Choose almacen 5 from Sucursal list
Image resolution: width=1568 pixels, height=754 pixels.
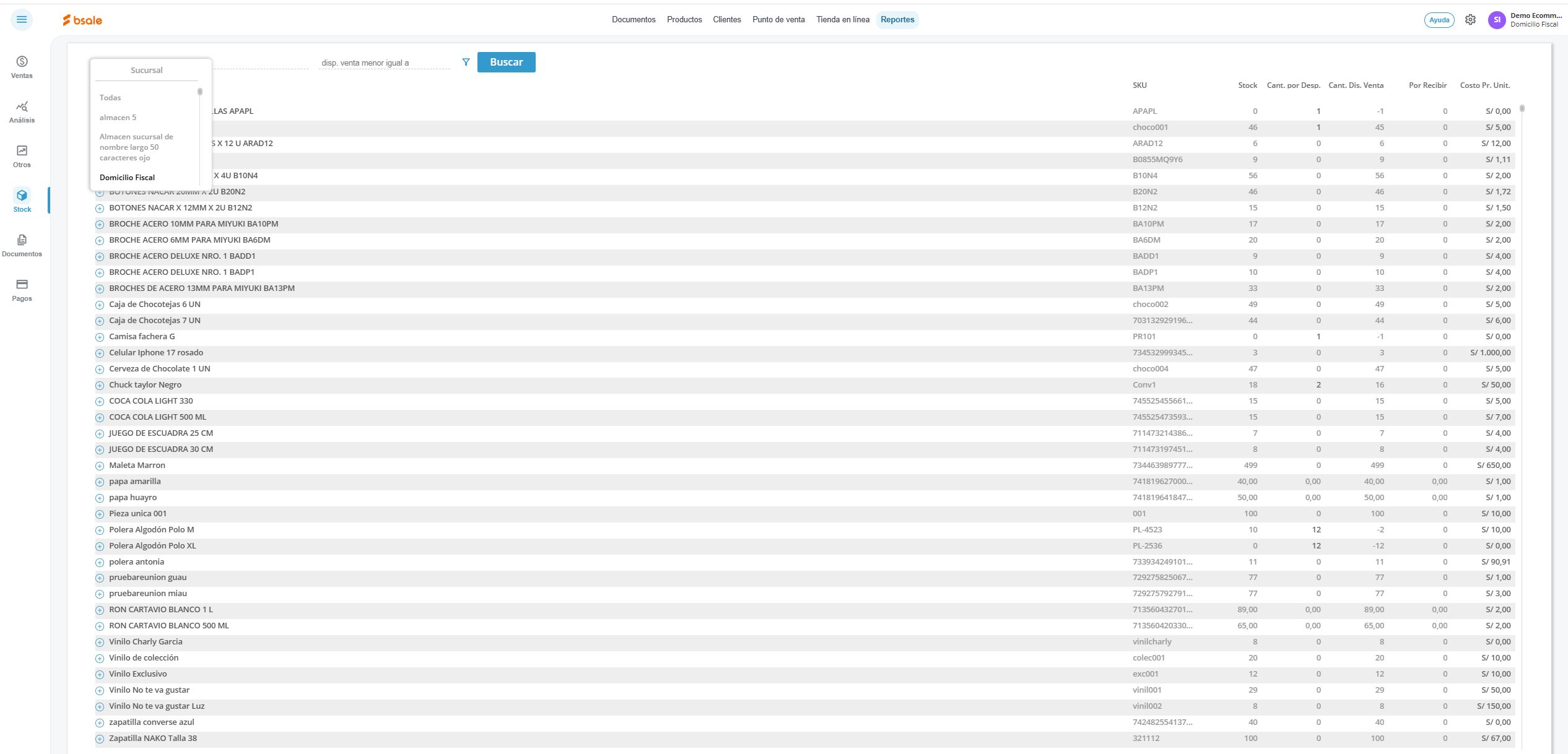[x=118, y=118]
